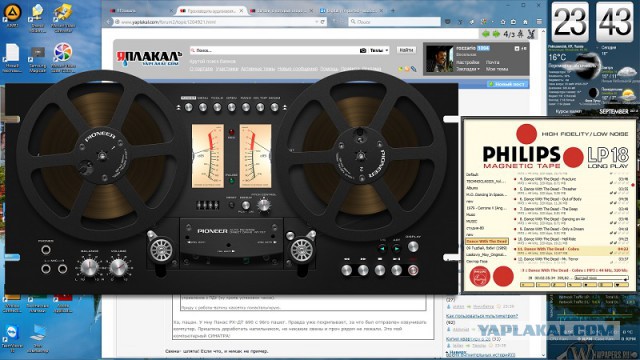The image size is (640, 360).
Task: Click the stop button in the tape deck transport row
Action: pos(380,270)
